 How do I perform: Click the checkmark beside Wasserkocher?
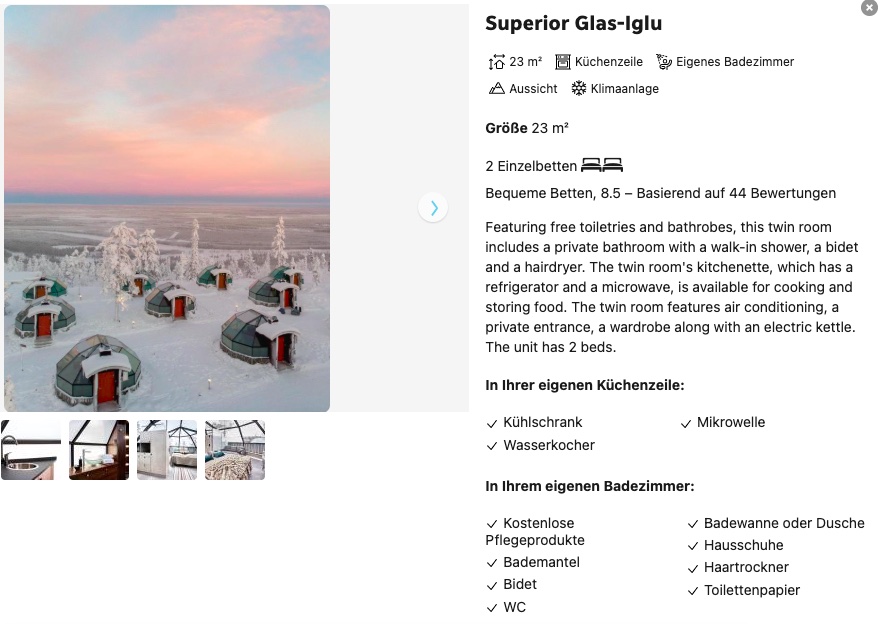tap(491, 445)
